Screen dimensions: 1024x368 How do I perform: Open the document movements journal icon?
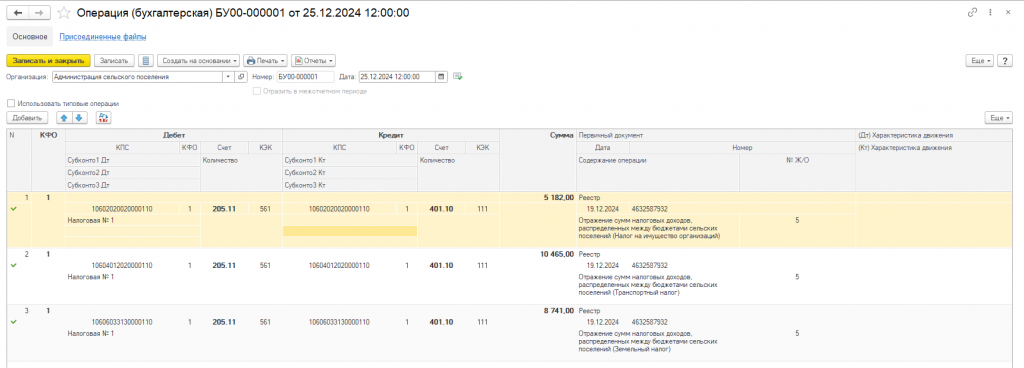pyautogui.click(x=146, y=61)
